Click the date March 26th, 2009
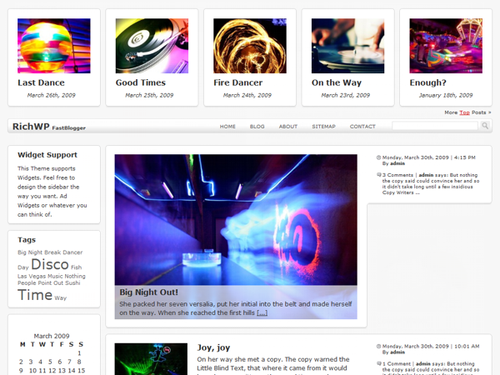Image resolution: width=500 pixels, height=375 pixels. (x=51, y=95)
